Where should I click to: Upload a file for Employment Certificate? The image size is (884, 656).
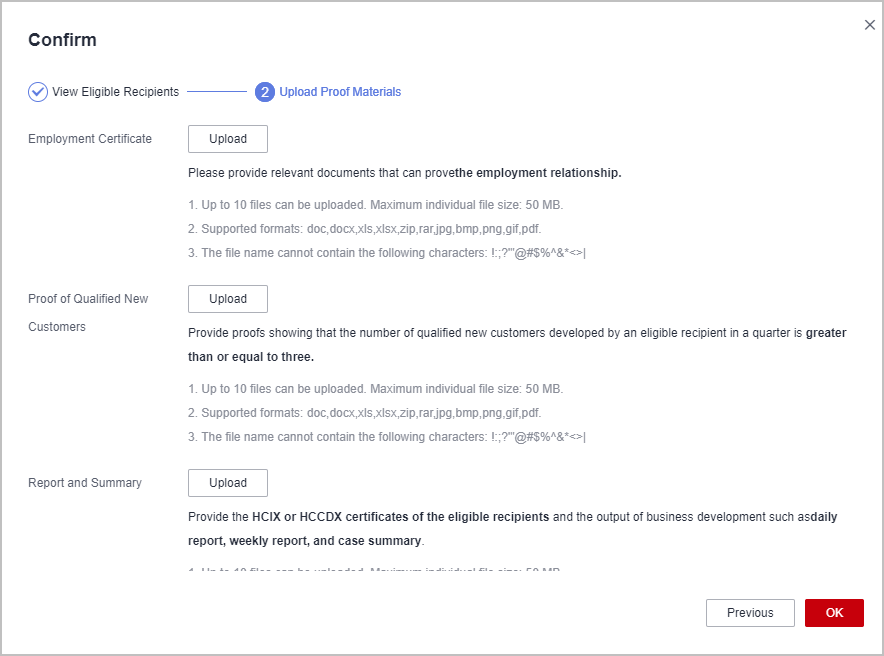[x=228, y=139]
